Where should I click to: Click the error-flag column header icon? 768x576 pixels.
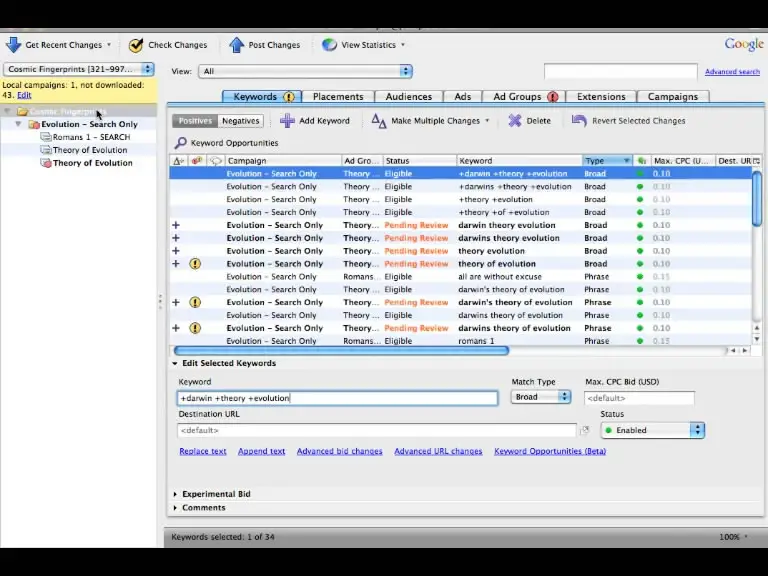pos(197,161)
